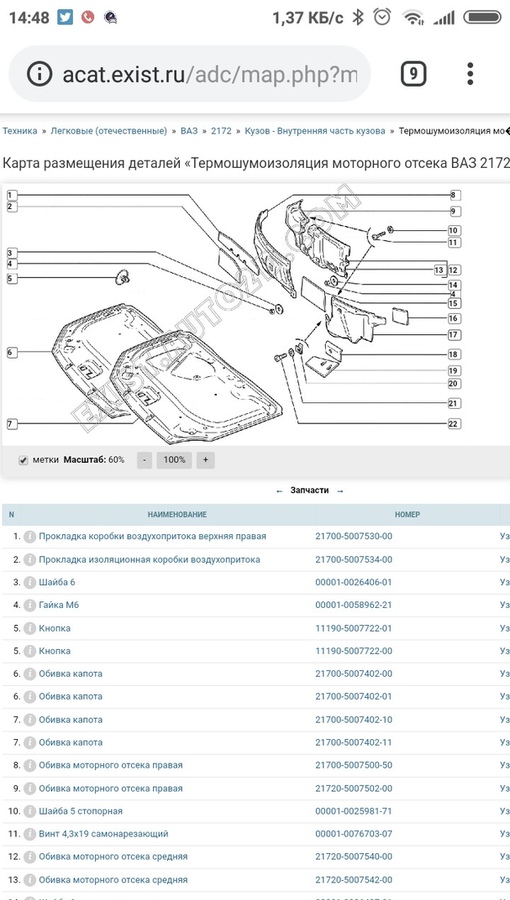Viewport: 510px width, 900px height.
Task: Select part number 00001-0026406-01
Action: coord(354,582)
